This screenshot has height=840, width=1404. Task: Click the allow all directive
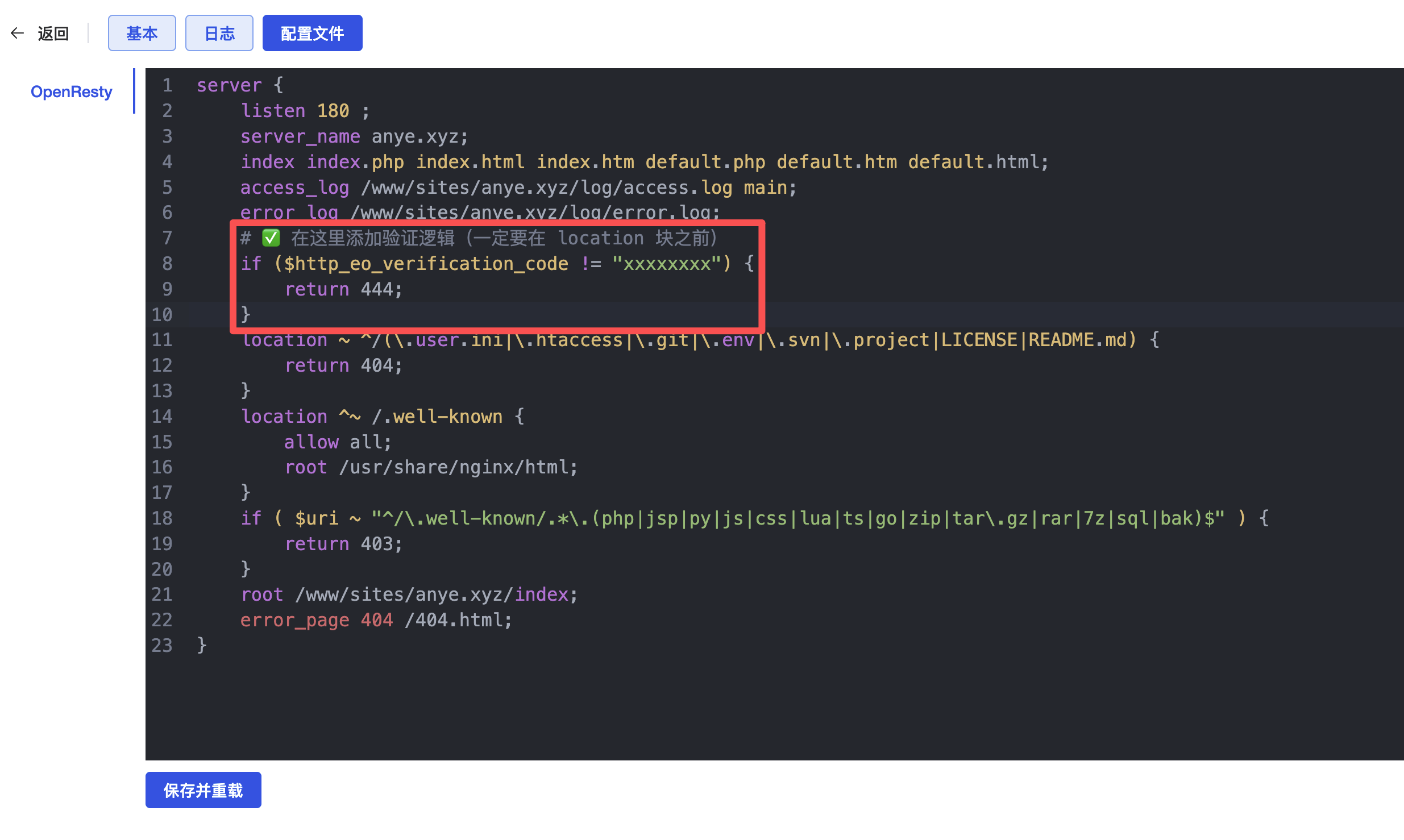tap(338, 442)
